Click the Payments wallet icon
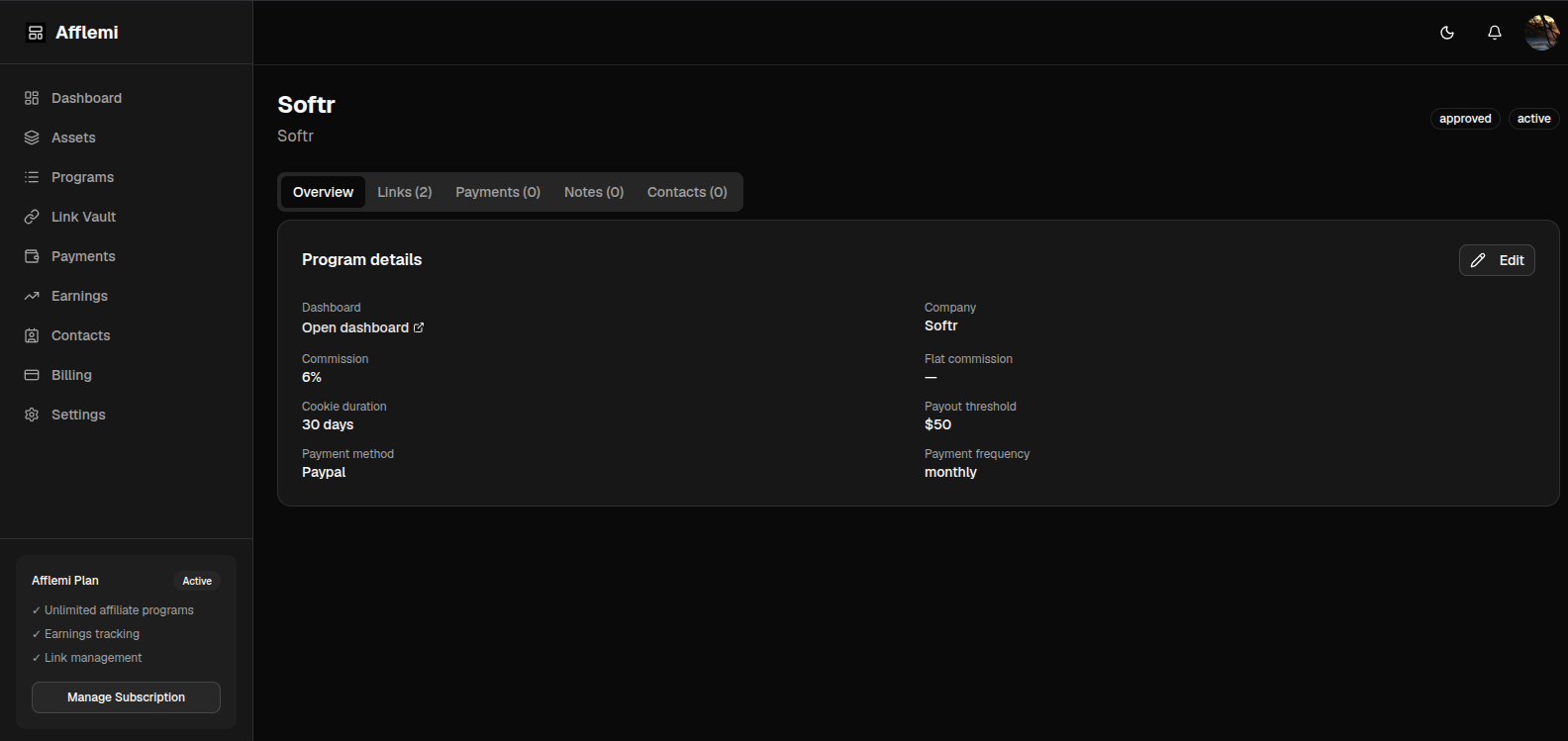This screenshot has height=741, width=1568. pos(32,256)
